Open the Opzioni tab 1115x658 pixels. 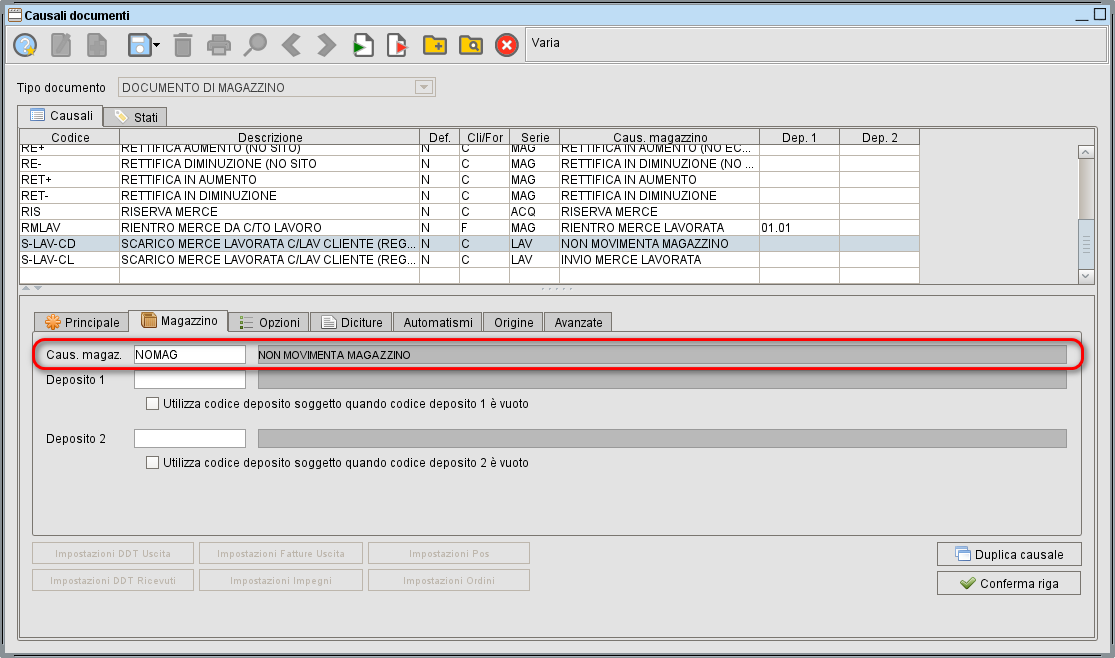pos(270,322)
